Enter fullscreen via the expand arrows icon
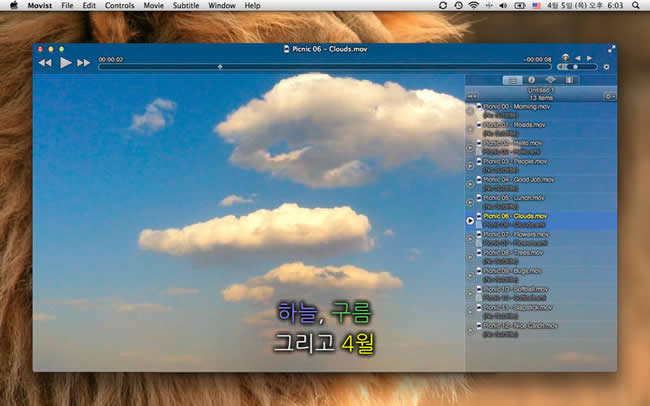 point(611,48)
